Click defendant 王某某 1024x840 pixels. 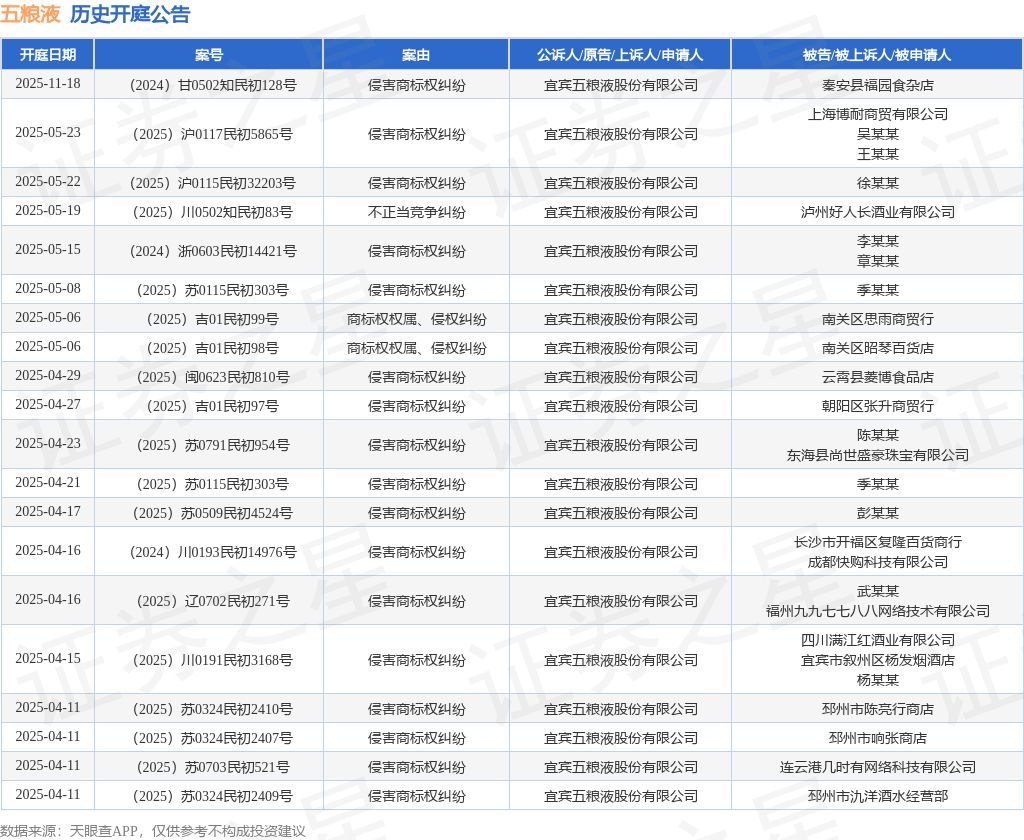coord(878,154)
